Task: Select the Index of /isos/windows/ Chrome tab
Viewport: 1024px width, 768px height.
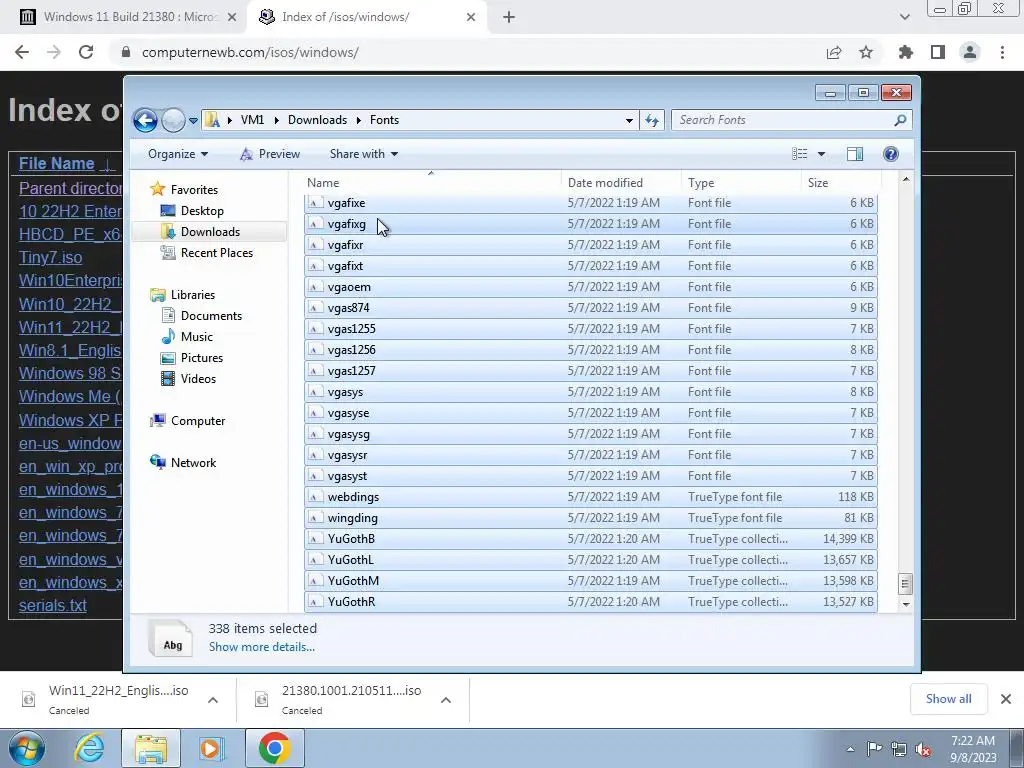Action: pyautogui.click(x=366, y=17)
